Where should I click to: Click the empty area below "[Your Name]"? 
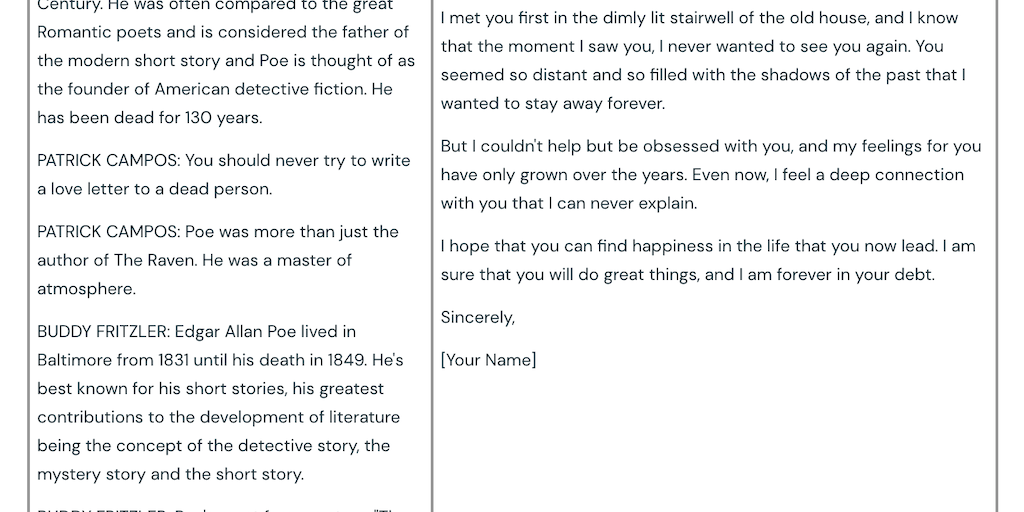[713, 440]
